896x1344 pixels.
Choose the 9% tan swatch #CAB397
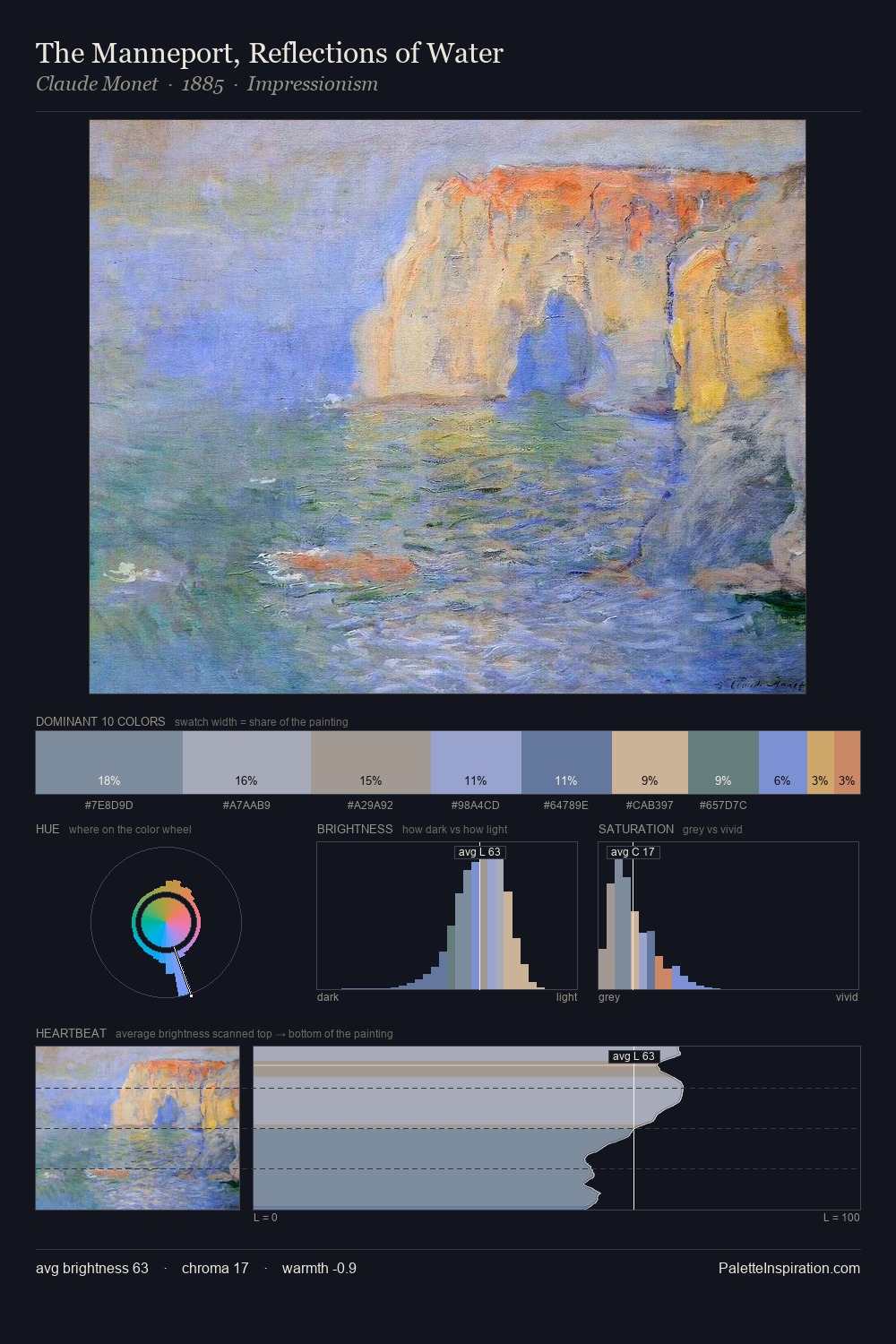(x=650, y=762)
